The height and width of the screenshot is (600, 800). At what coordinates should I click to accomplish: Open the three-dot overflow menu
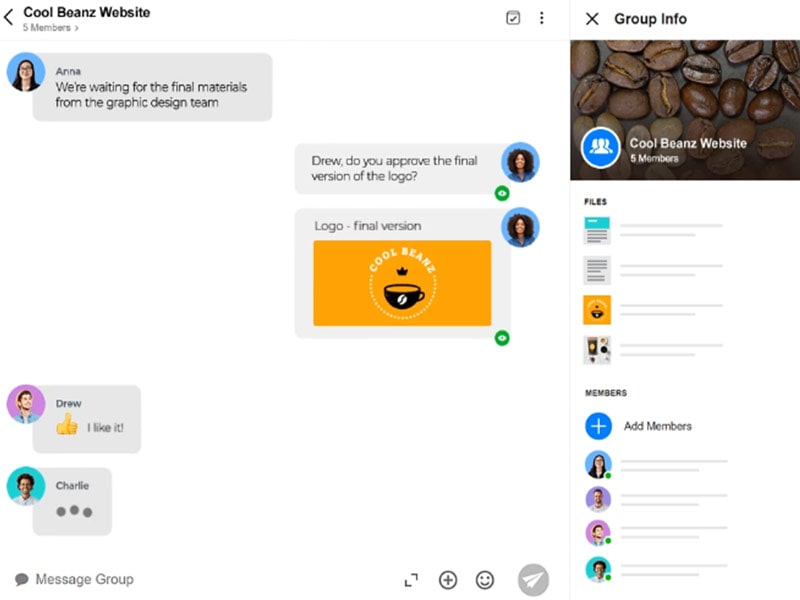pyautogui.click(x=541, y=17)
